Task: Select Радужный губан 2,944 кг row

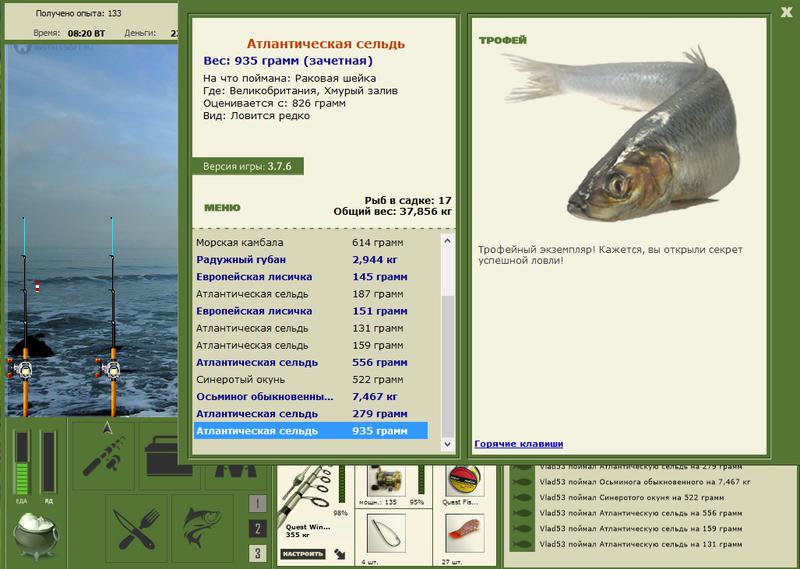Action: [311, 259]
